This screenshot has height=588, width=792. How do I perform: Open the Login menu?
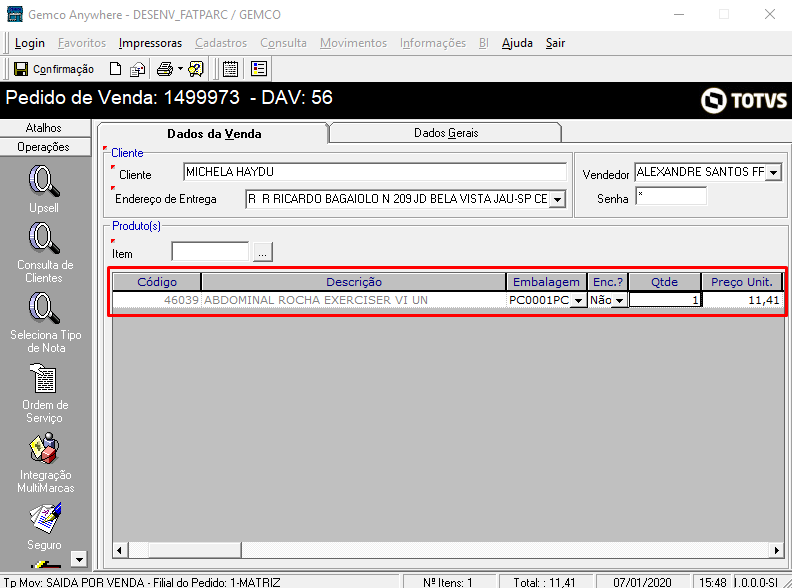point(30,43)
